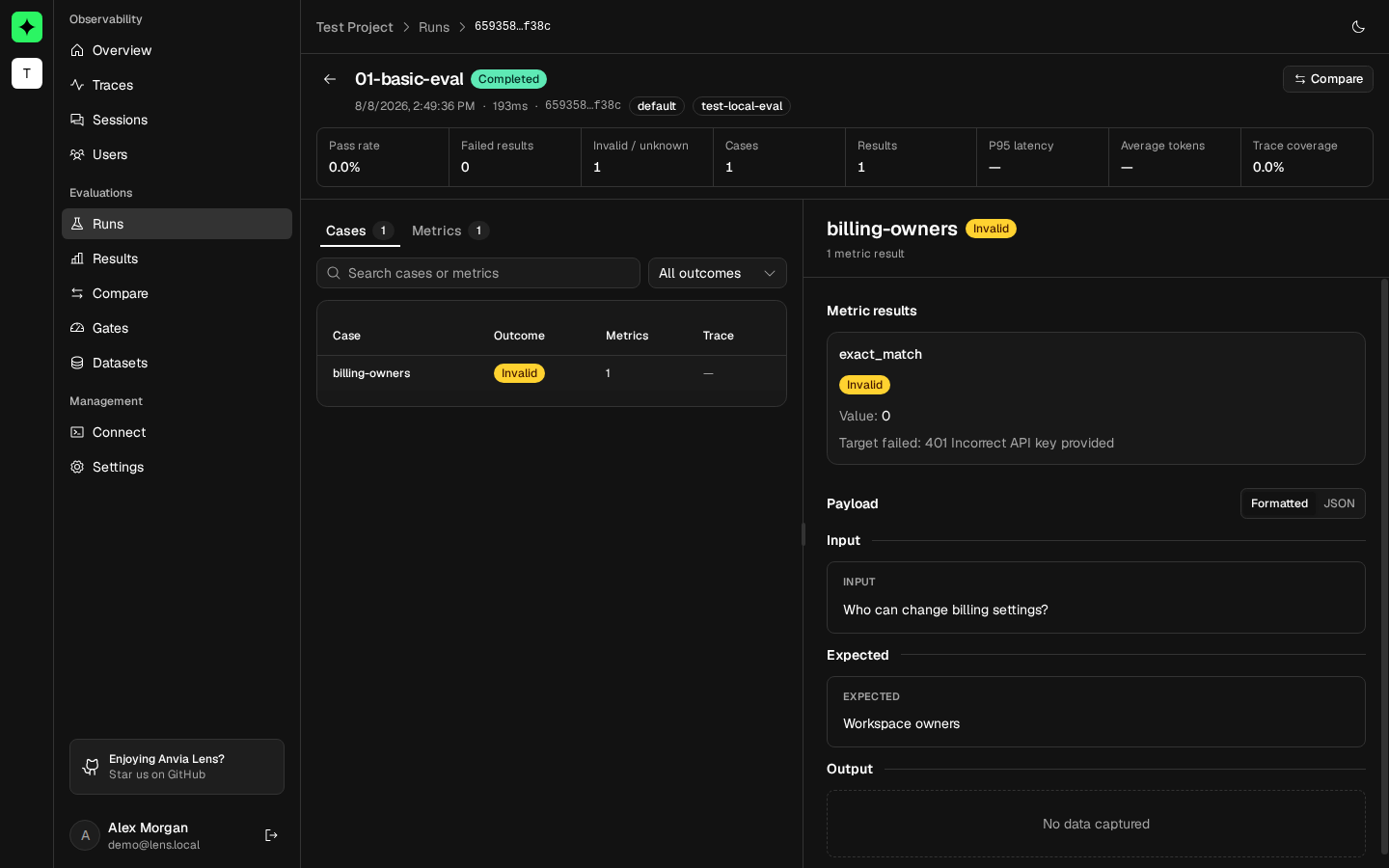
Task: Click the exact_match metric result
Action: [x=1096, y=398]
